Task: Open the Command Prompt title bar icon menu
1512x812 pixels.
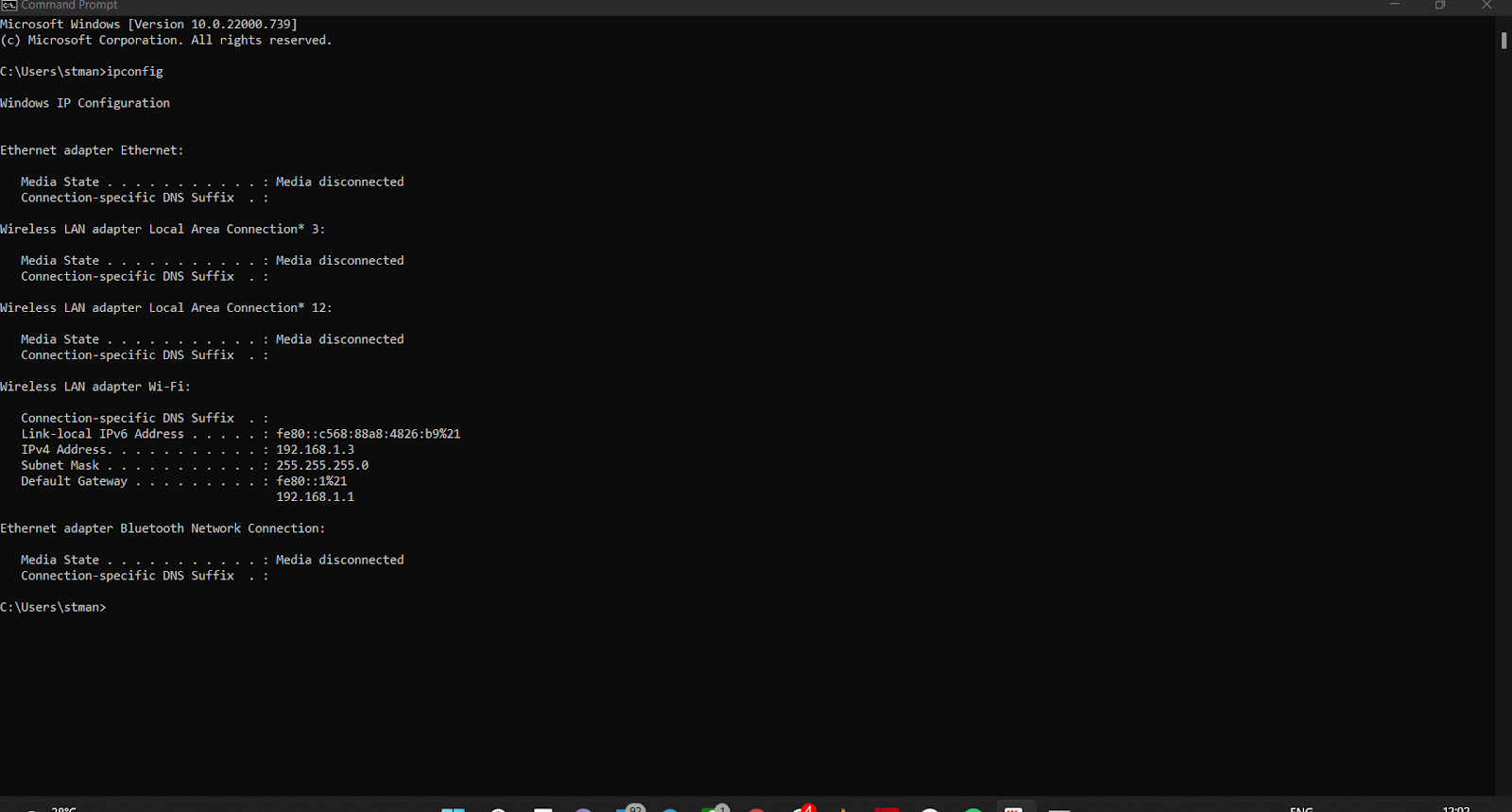Action: [x=9, y=5]
